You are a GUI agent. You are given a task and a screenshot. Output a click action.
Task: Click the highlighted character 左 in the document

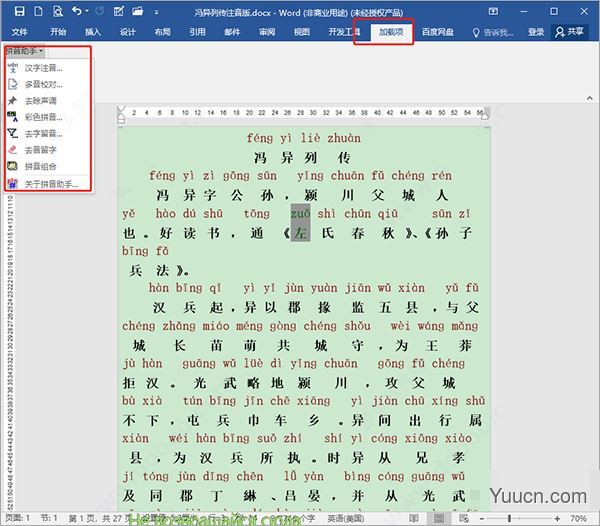tap(300, 233)
